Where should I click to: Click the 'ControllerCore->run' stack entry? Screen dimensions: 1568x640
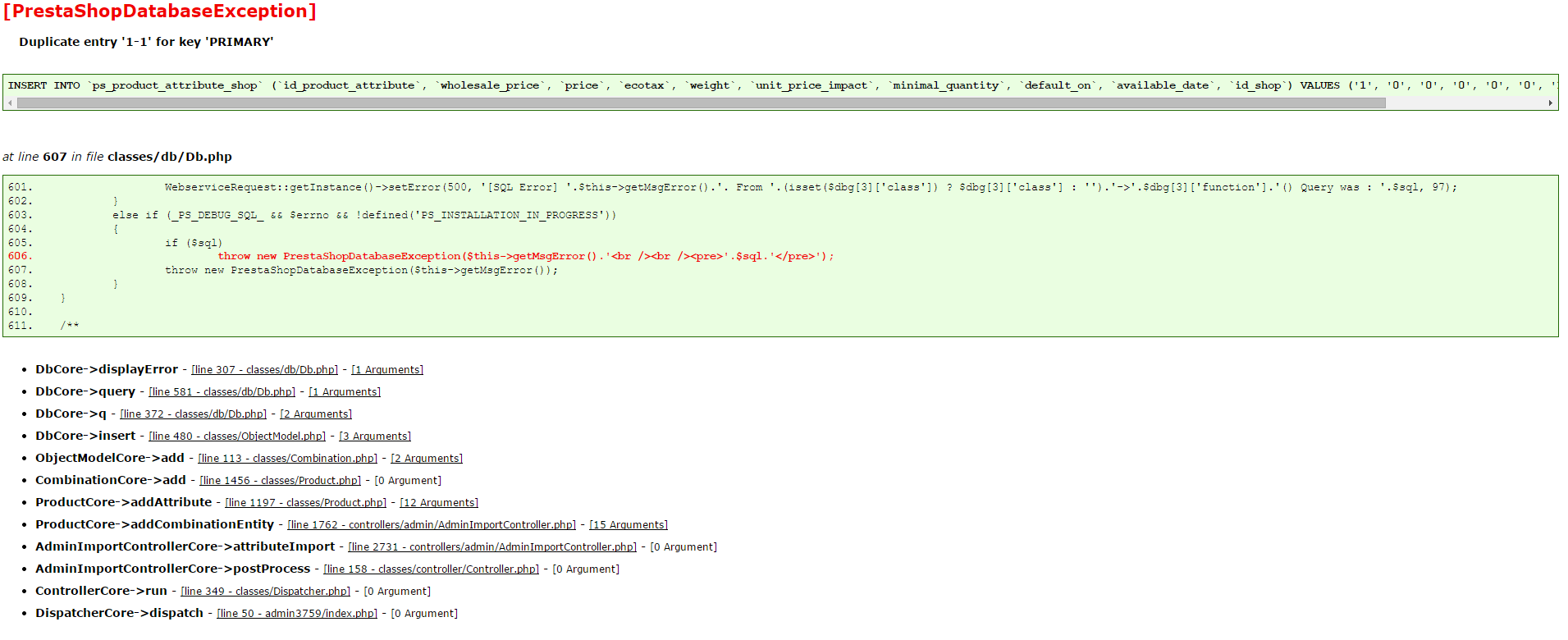point(101,592)
